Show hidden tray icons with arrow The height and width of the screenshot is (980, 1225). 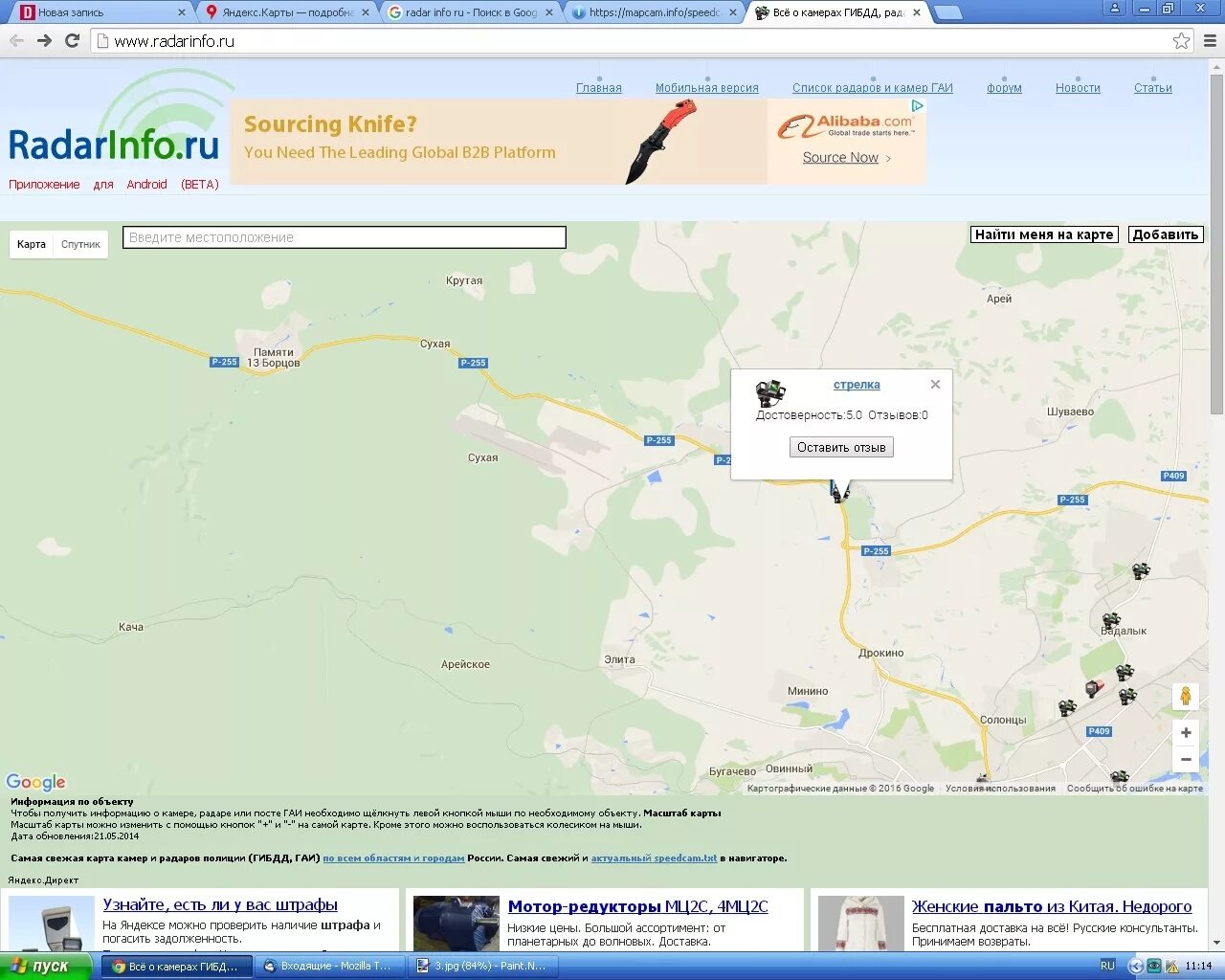pyautogui.click(x=1136, y=966)
